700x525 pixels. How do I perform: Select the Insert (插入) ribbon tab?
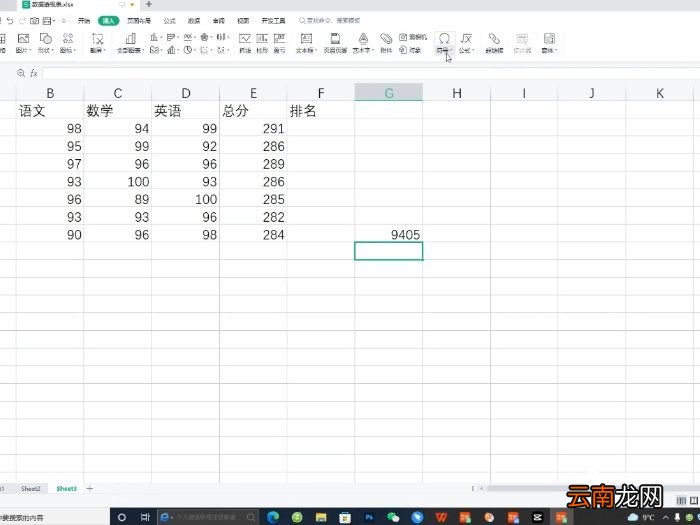(x=108, y=21)
